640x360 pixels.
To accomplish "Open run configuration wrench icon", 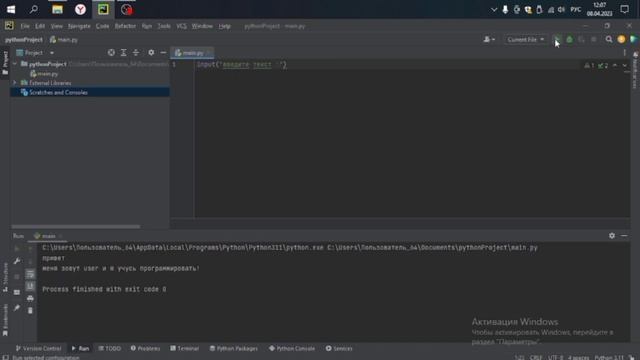I will (17, 261).
